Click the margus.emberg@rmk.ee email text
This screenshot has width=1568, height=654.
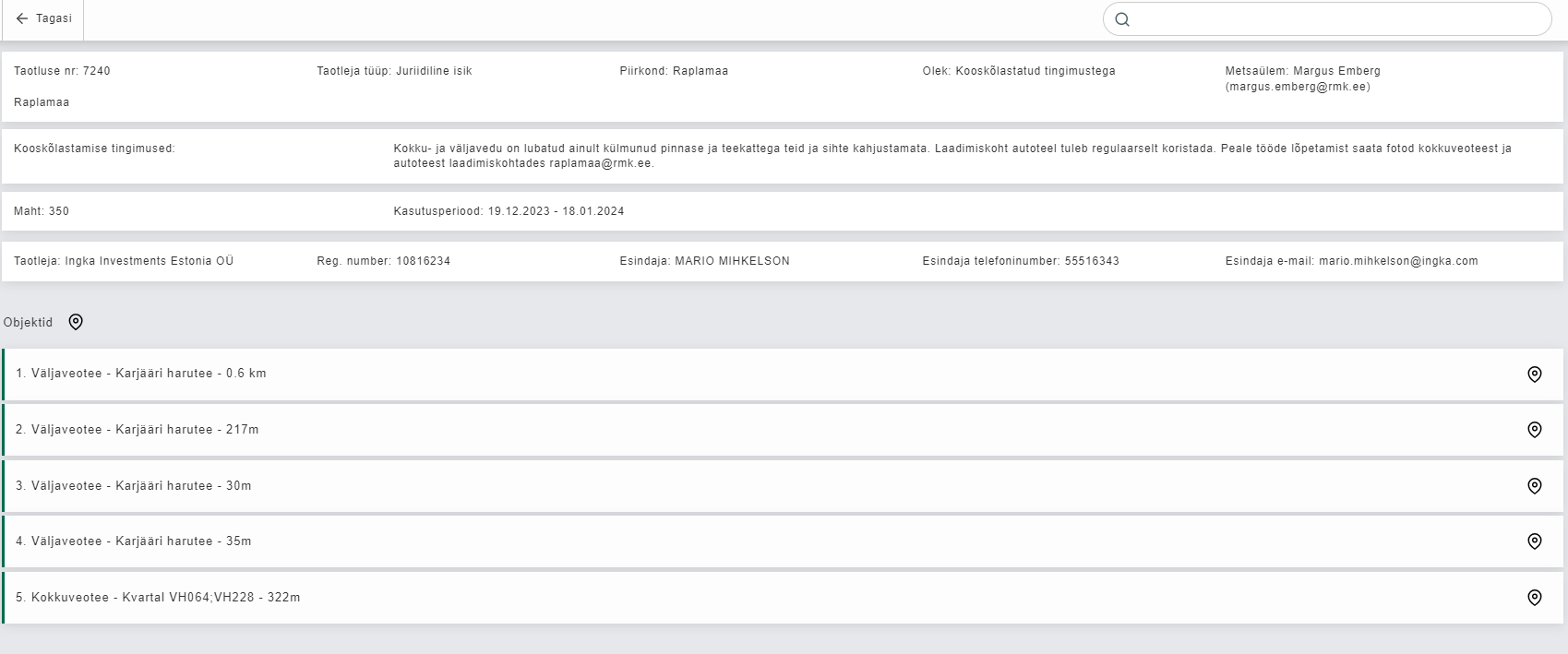coord(1298,87)
